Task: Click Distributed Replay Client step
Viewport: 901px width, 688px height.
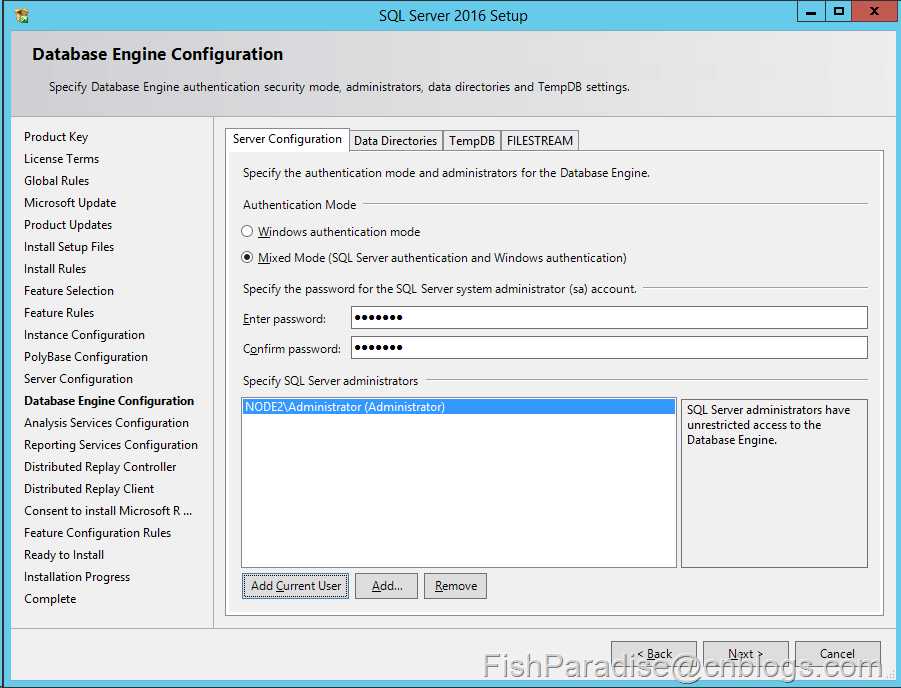Action: tap(89, 489)
